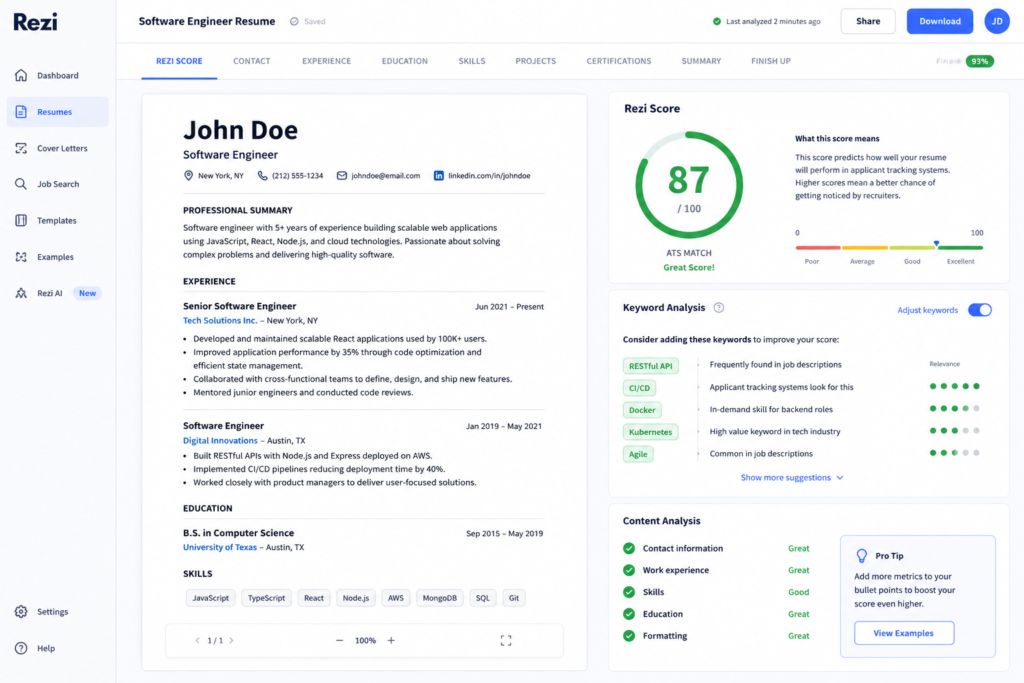Click the Contact information green check
The height and width of the screenshot is (683, 1024).
(629, 548)
